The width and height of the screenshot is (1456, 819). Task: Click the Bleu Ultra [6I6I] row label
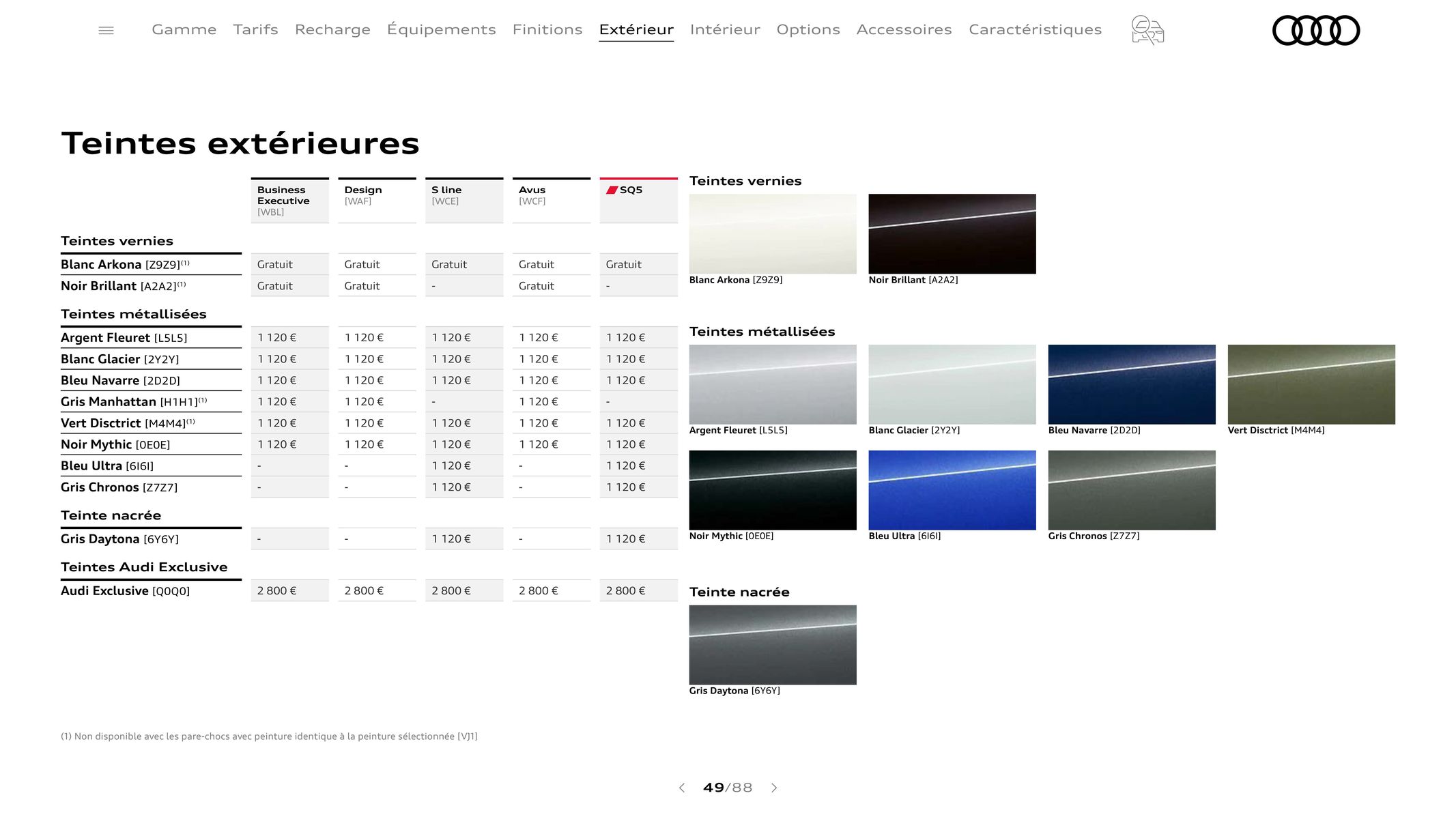[107, 466]
